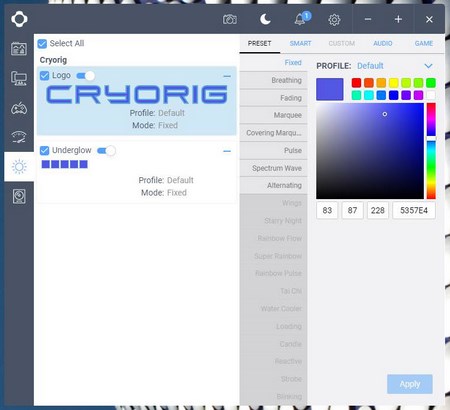
Task: Click the Apply button
Action: coord(410,384)
